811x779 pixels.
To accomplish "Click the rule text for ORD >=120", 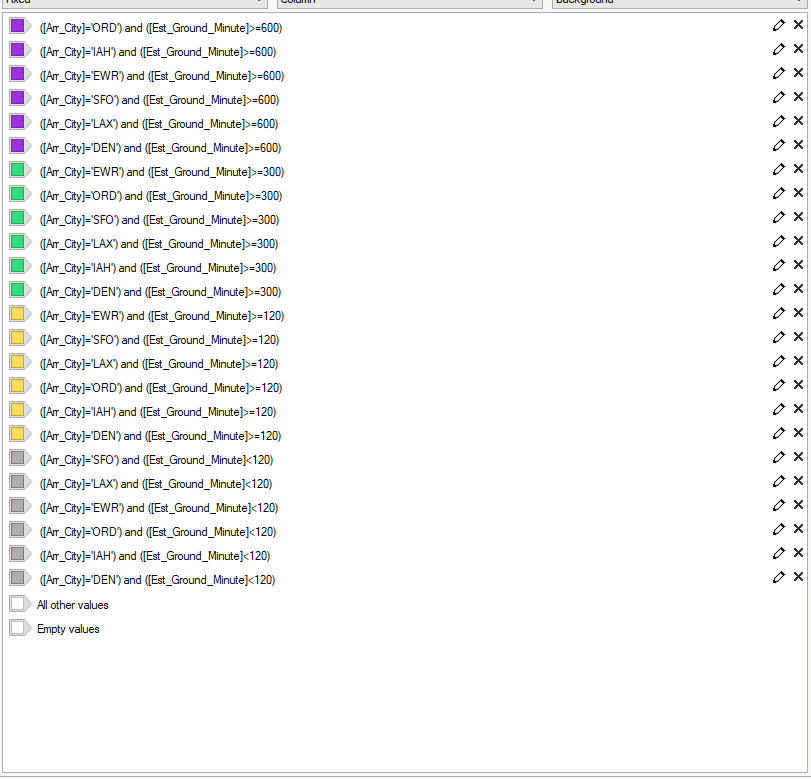I will click(x=161, y=388).
